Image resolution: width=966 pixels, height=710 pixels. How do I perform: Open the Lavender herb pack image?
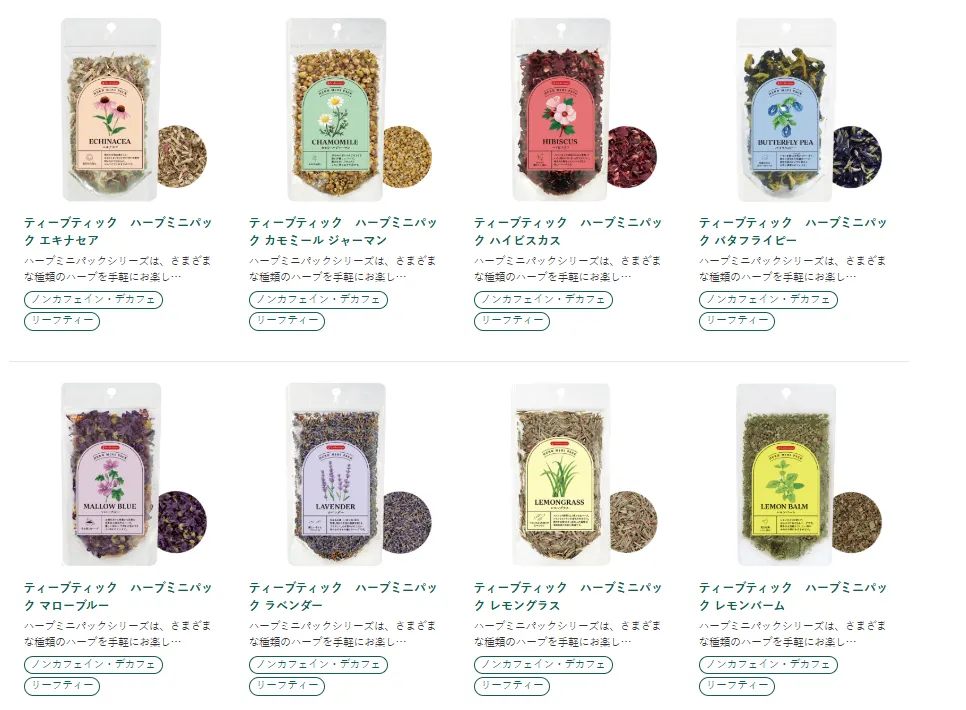point(359,475)
